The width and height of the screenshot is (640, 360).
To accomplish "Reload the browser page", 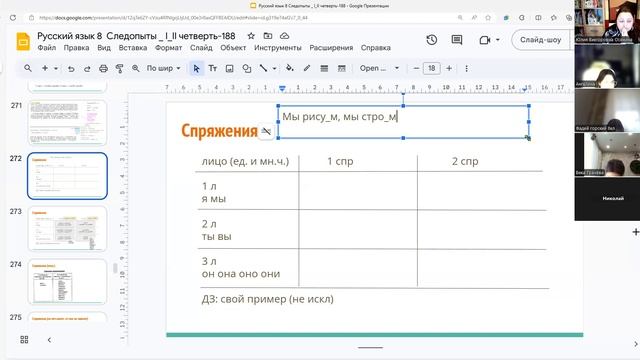I will tap(13, 18).
